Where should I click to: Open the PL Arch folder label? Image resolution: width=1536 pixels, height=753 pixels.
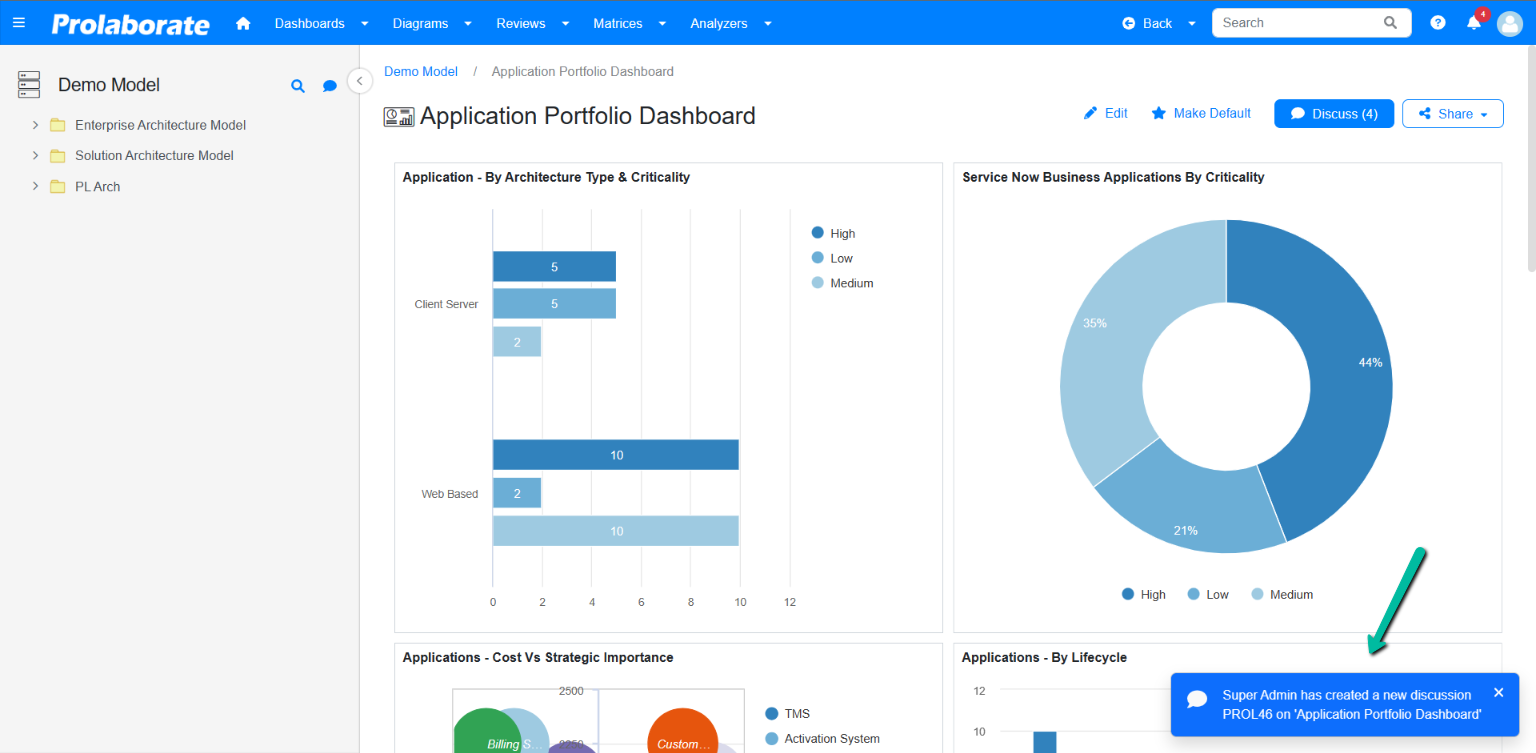tap(98, 187)
